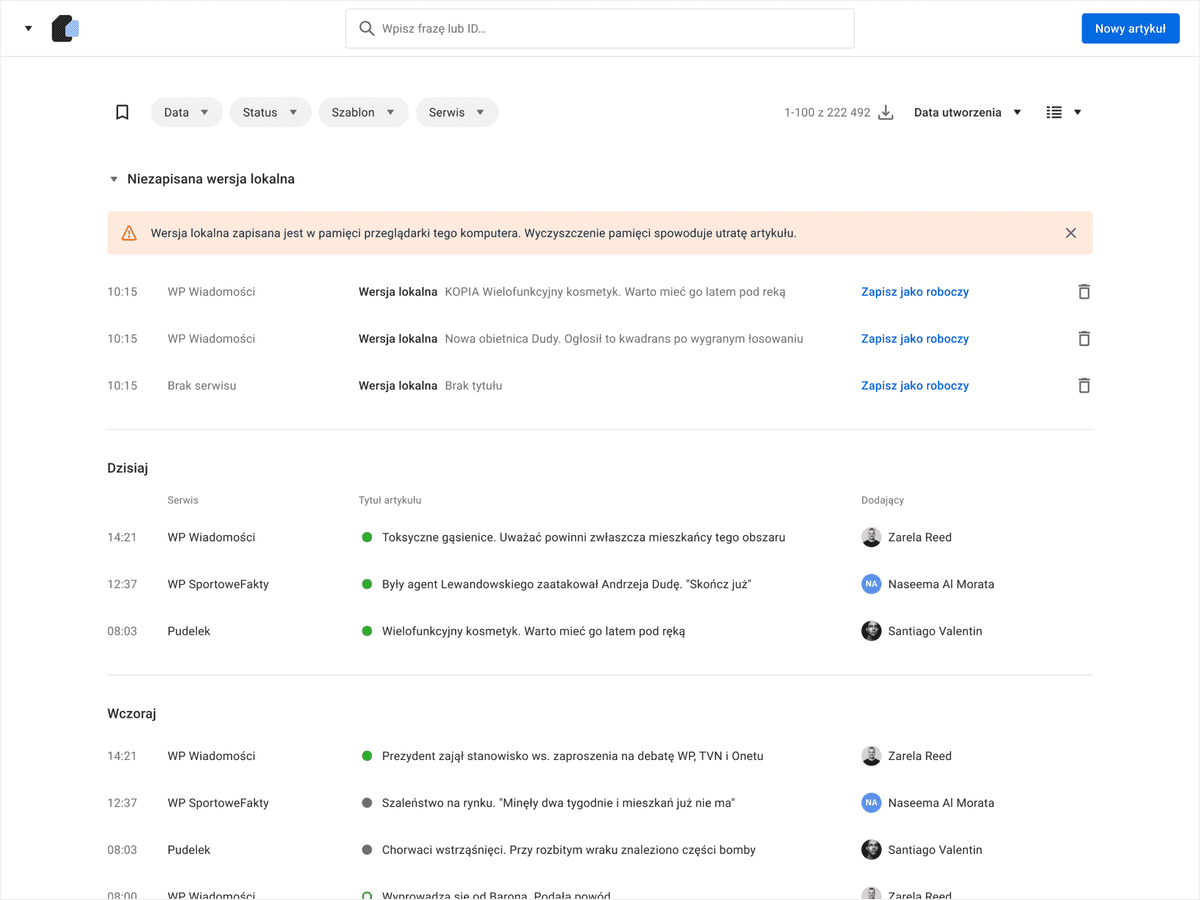Open the Toksyczne gąsienice article
The image size is (1200, 900).
pyautogui.click(x=583, y=537)
